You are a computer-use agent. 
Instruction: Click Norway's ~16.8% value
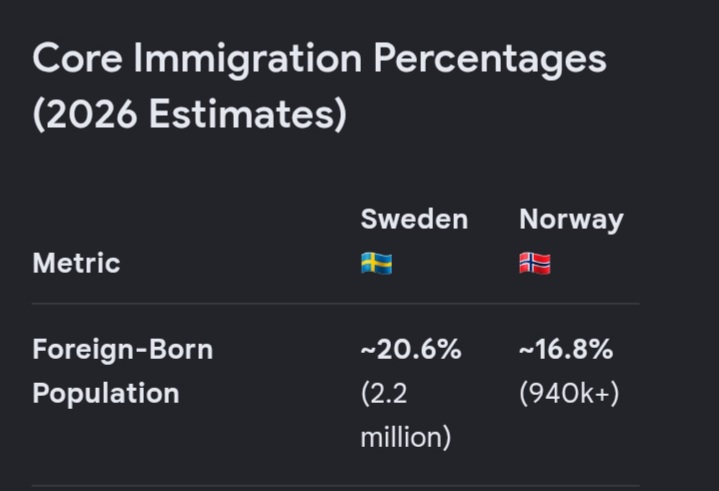pos(566,349)
